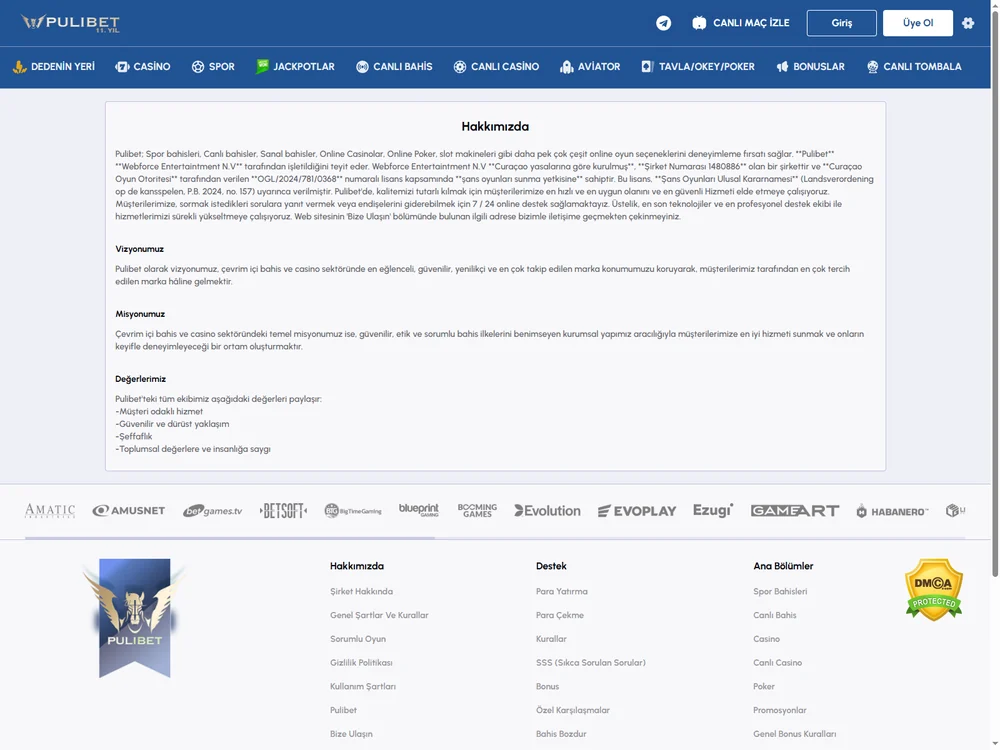Click the provider carousel horizontal scrollbar

(230, 538)
